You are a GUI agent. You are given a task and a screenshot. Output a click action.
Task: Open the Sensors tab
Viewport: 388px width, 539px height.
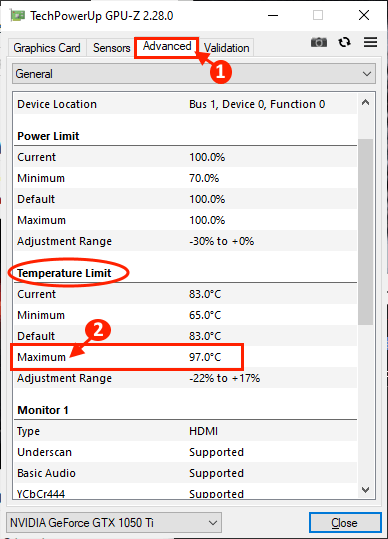tap(111, 48)
